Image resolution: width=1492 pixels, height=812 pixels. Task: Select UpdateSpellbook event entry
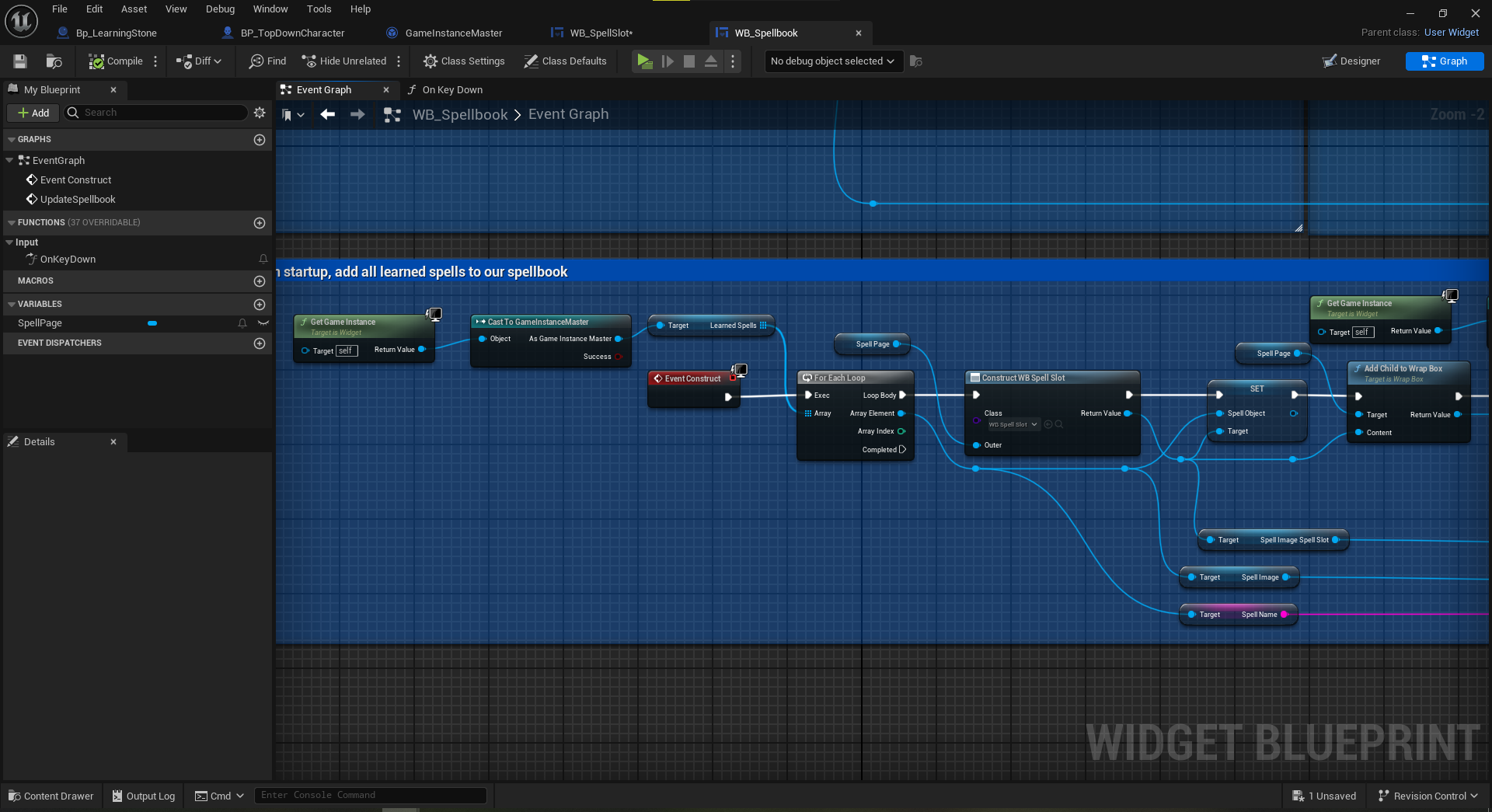tap(78, 200)
